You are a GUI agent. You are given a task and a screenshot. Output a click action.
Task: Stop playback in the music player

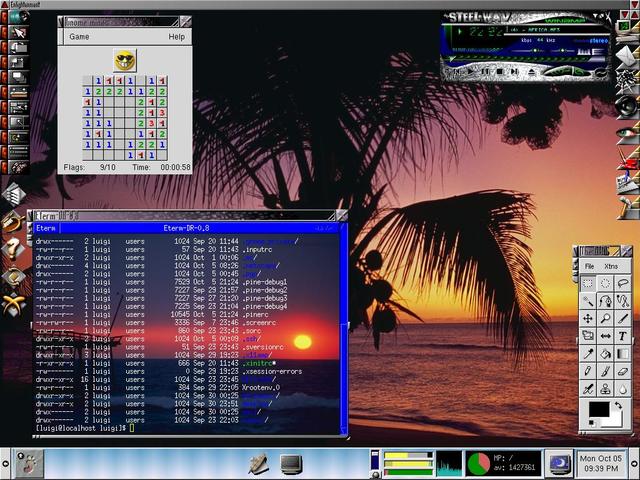pyautogui.click(x=500, y=72)
